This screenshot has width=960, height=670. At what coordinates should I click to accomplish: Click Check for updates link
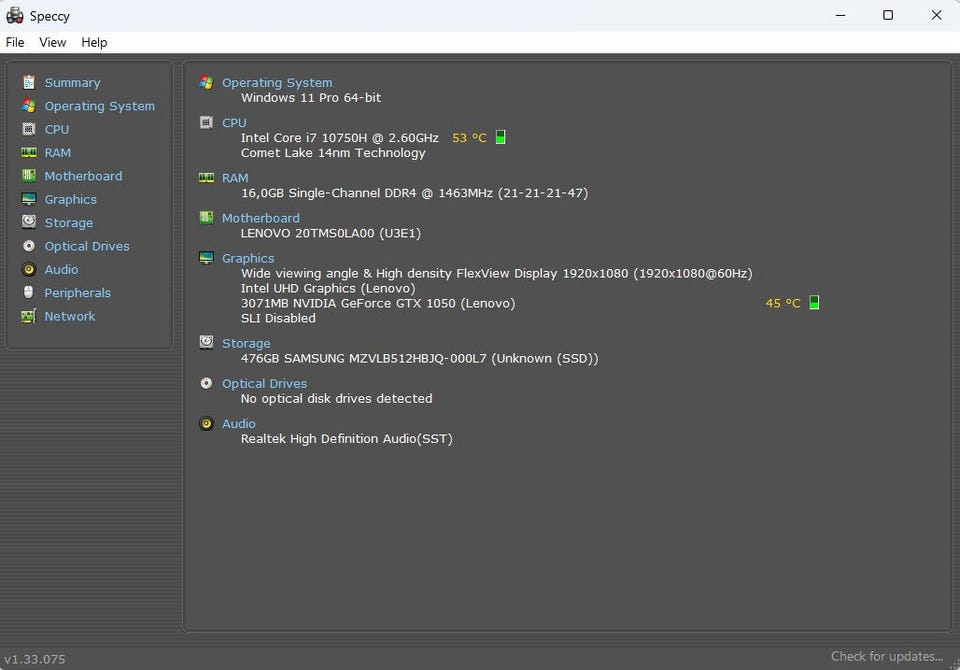coord(887,656)
